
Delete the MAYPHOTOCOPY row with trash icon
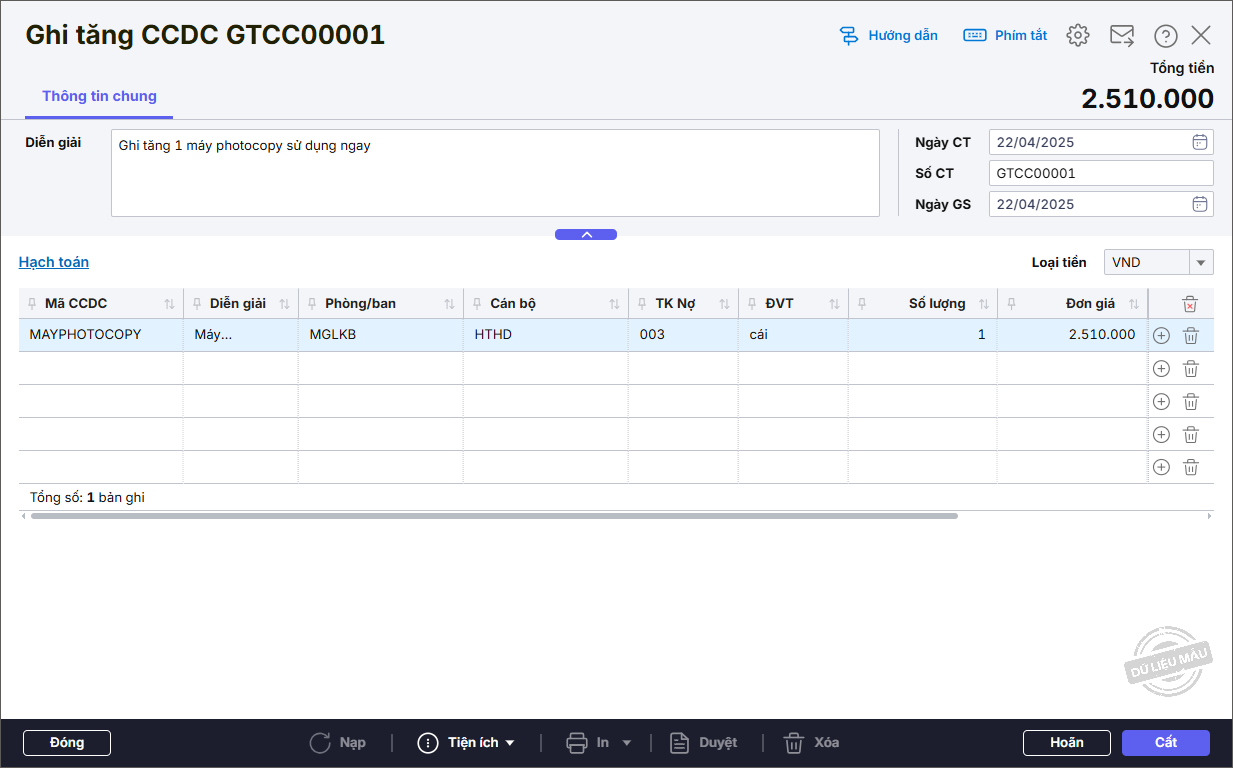[x=1190, y=336]
